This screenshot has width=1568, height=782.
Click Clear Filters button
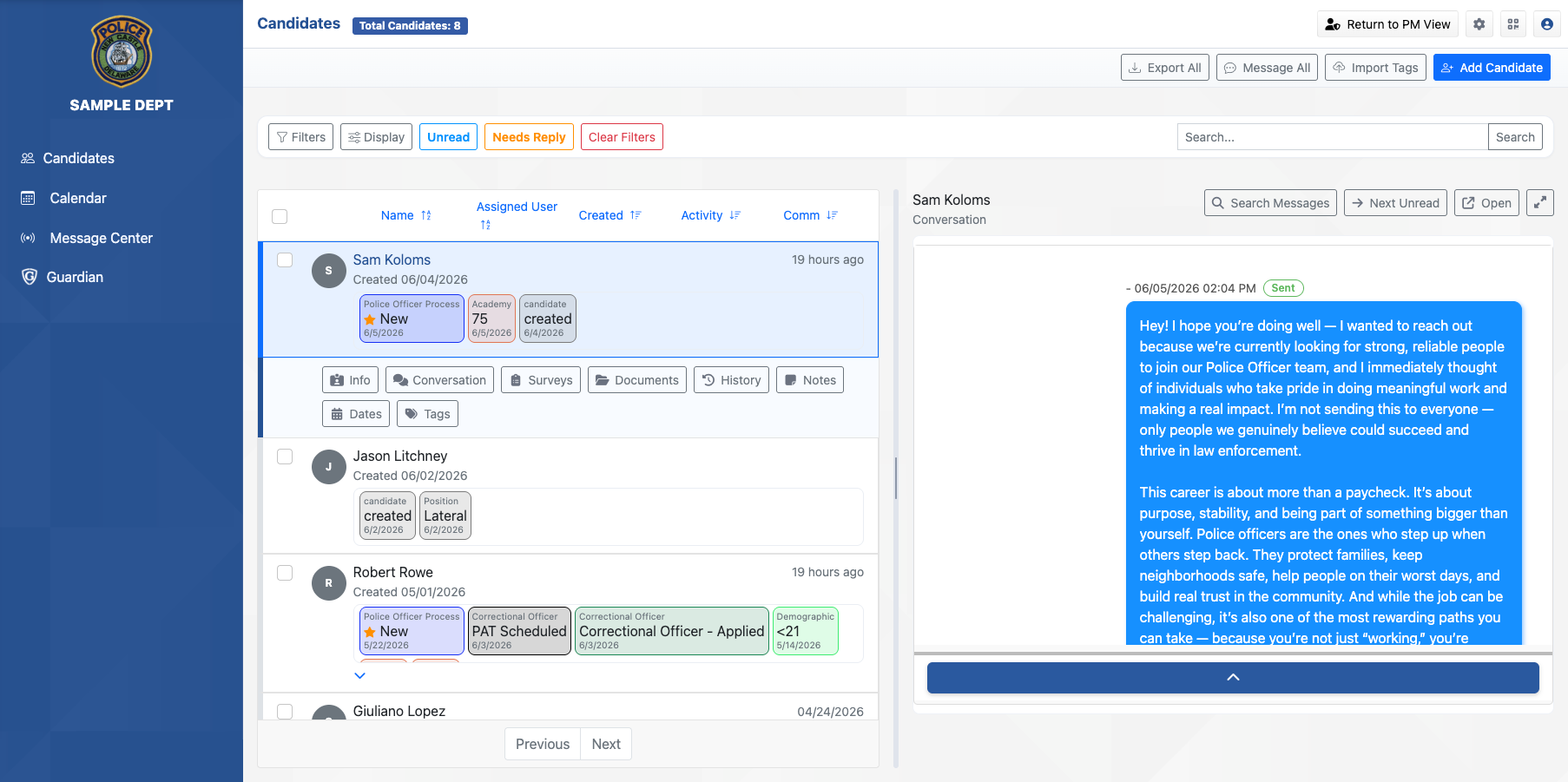[622, 137]
